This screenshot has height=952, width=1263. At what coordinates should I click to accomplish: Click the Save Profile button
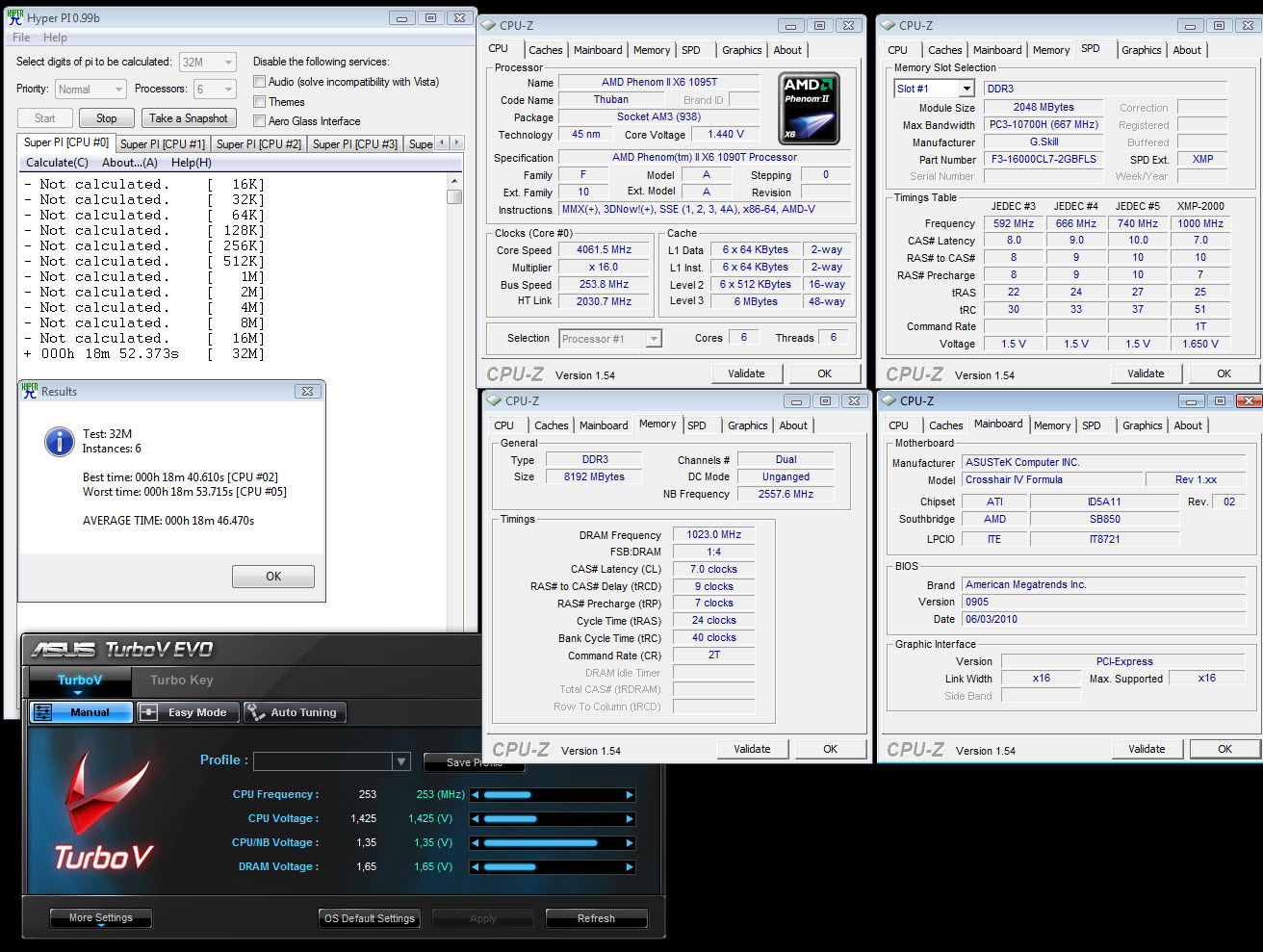pos(474,762)
